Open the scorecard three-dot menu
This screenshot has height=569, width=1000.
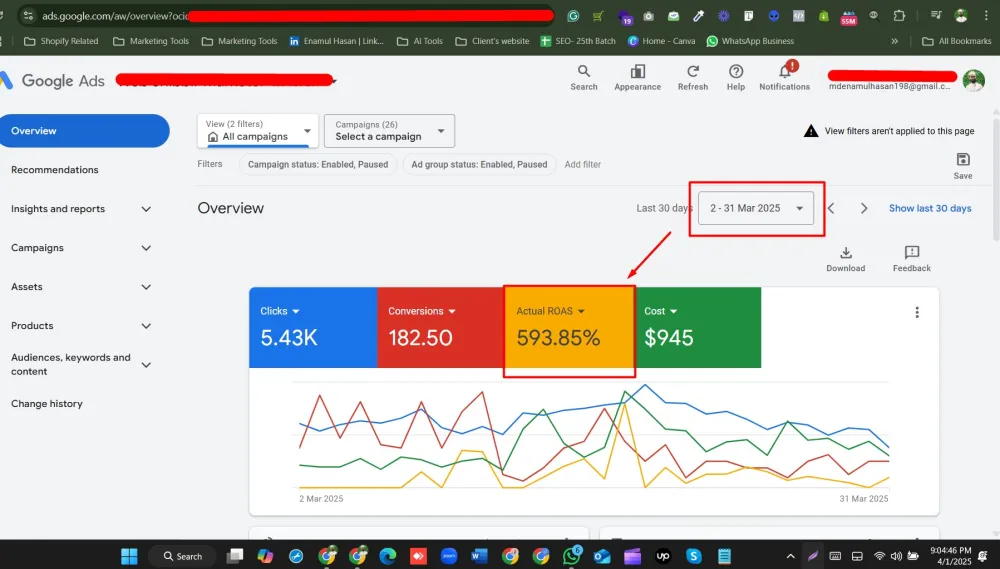tap(917, 312)
